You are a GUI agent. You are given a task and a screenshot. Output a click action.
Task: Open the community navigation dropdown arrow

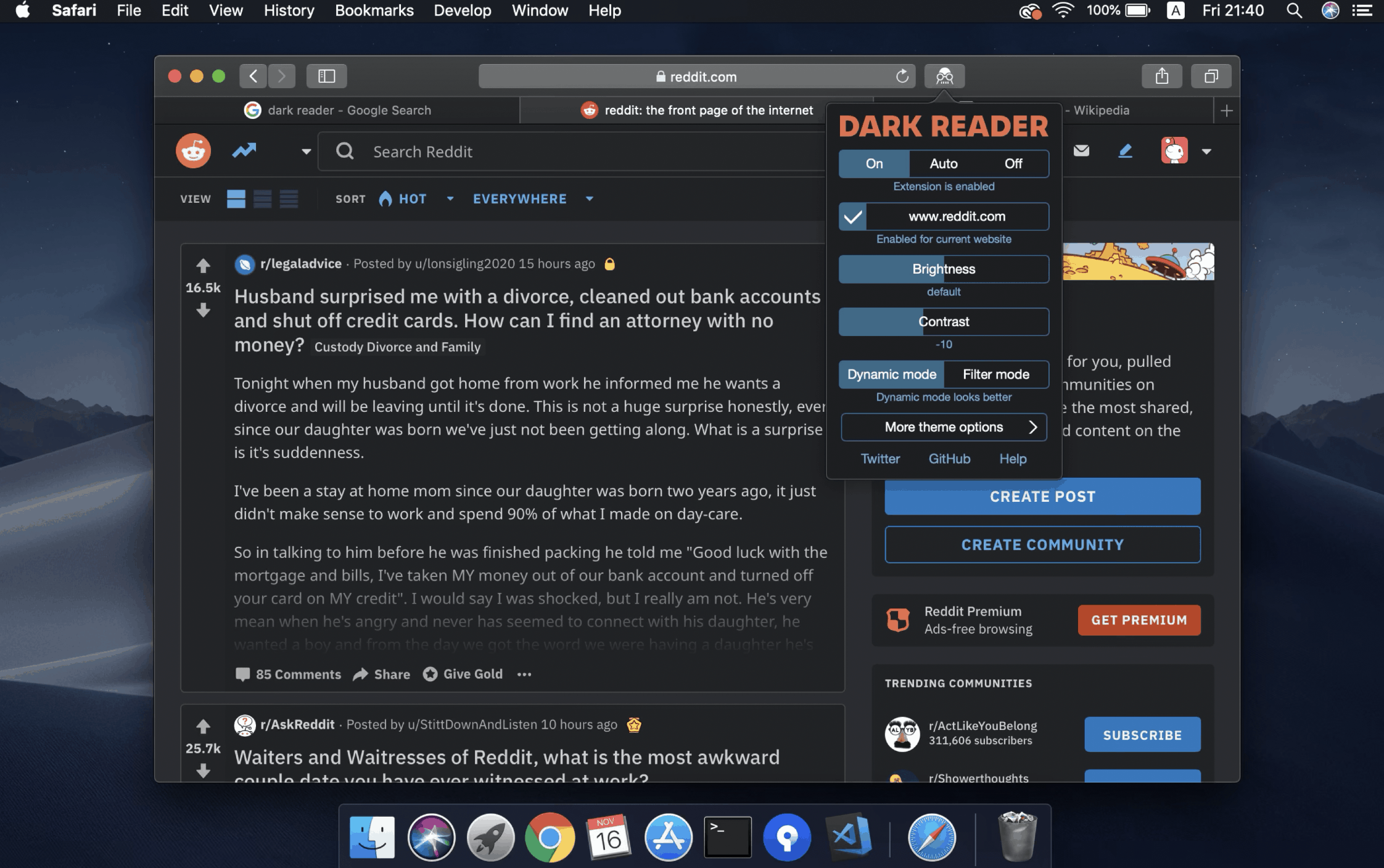(306, 151)
